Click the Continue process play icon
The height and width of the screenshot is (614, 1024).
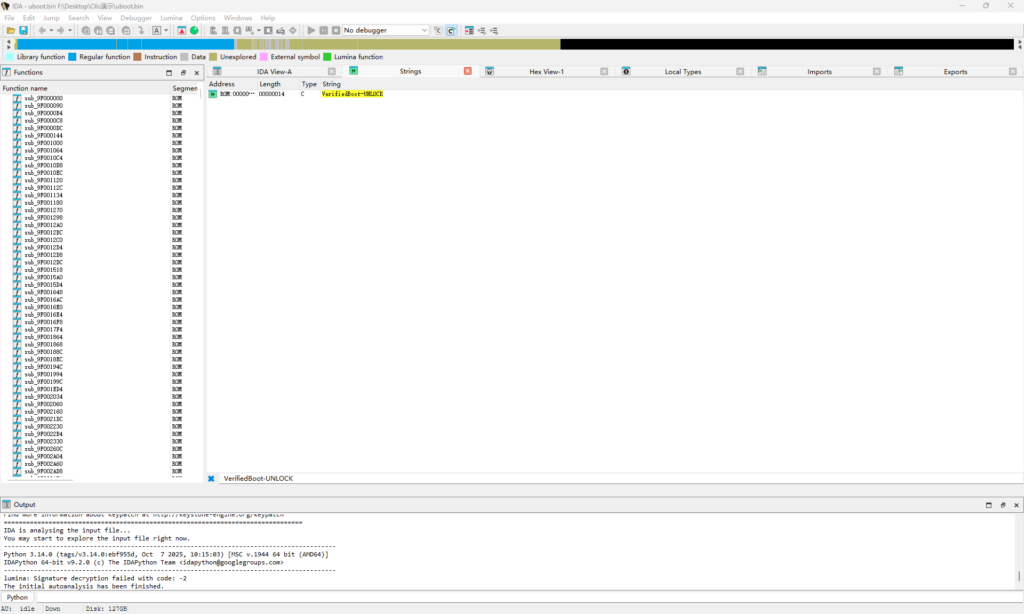pyautogui.click(x=310, y=30)
